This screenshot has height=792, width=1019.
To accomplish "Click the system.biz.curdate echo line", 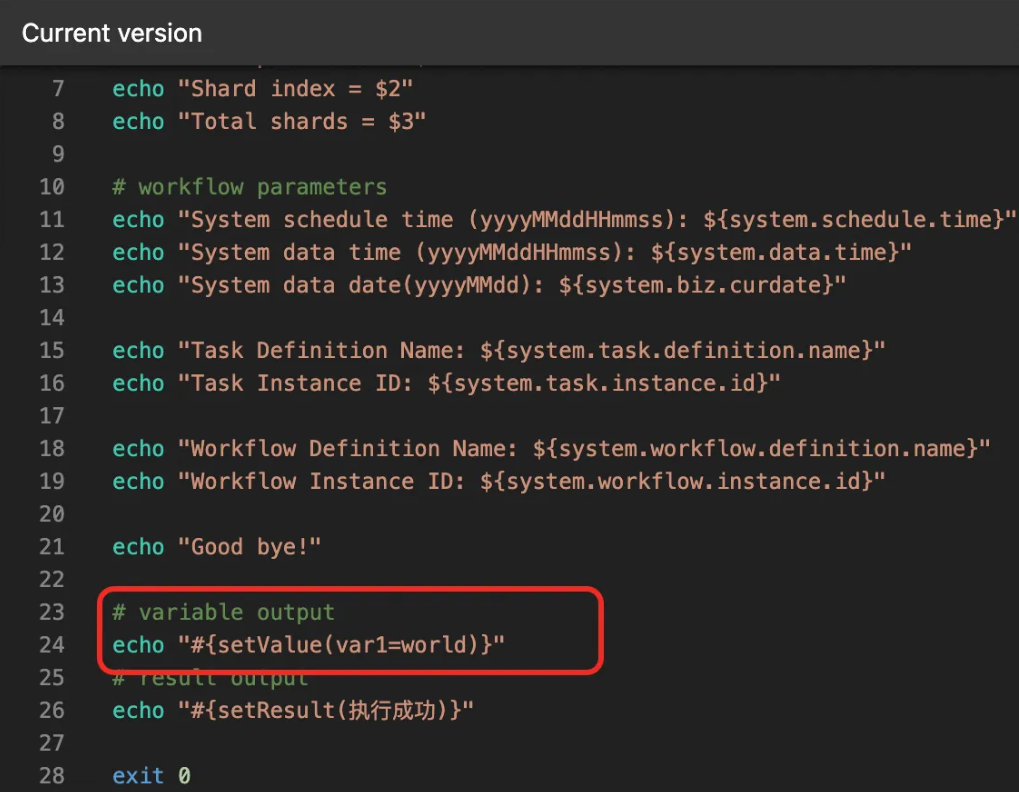I will coord(479,285).
